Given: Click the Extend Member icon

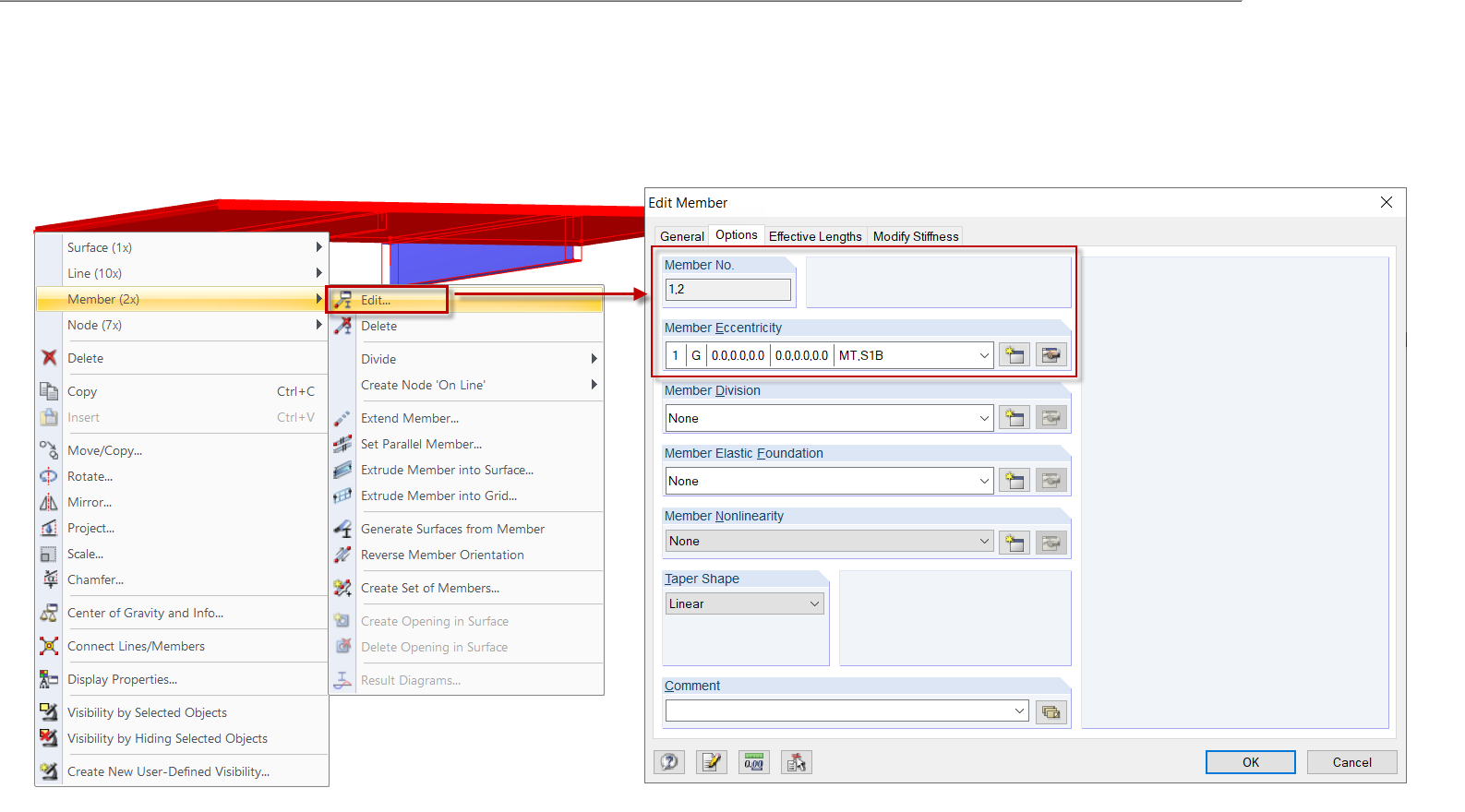Looking at the screenshot, I should tap(342, 418).
